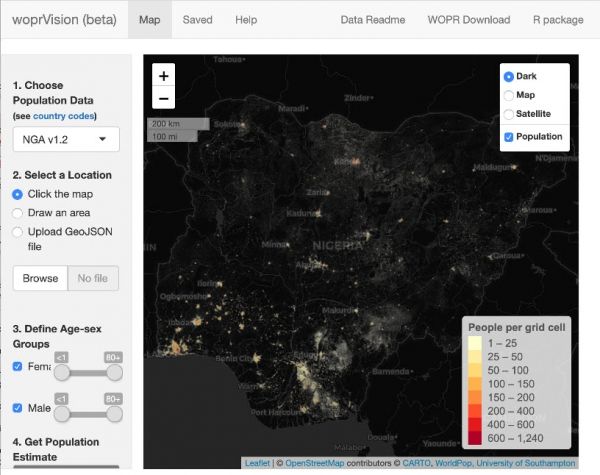Toggle the Female age-sex checkbox
This screenshot has width=600, height=475.
click(17, 367)
